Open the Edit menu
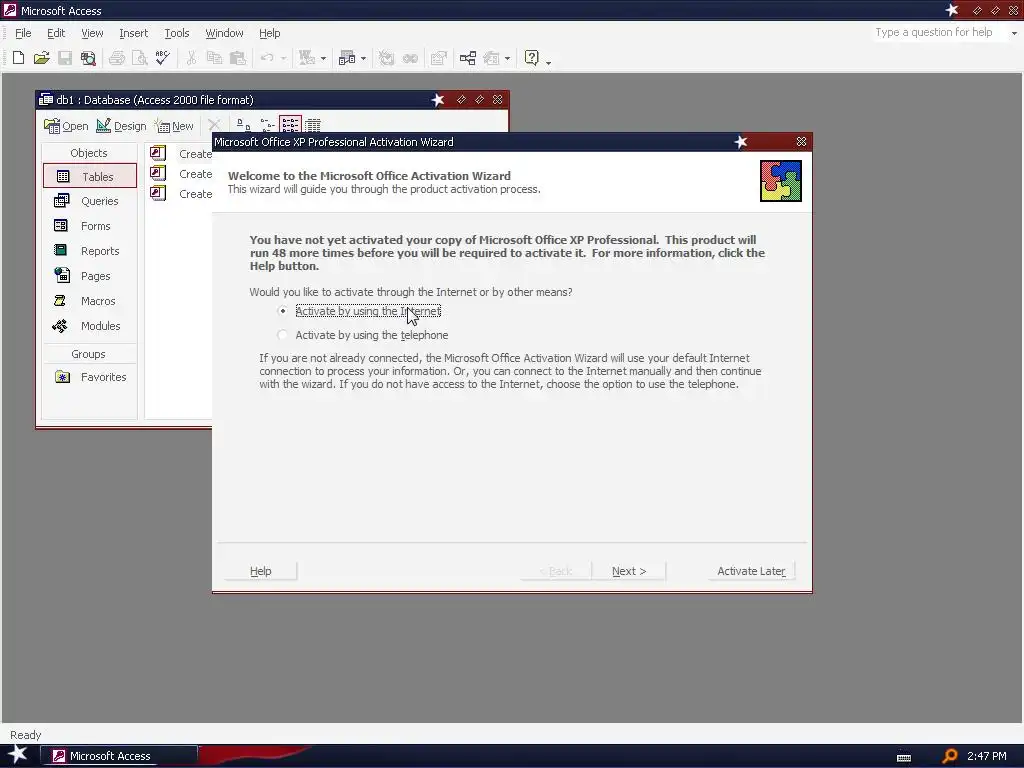The height and width of the screenshot is (768, 1024). coord(56,33)
